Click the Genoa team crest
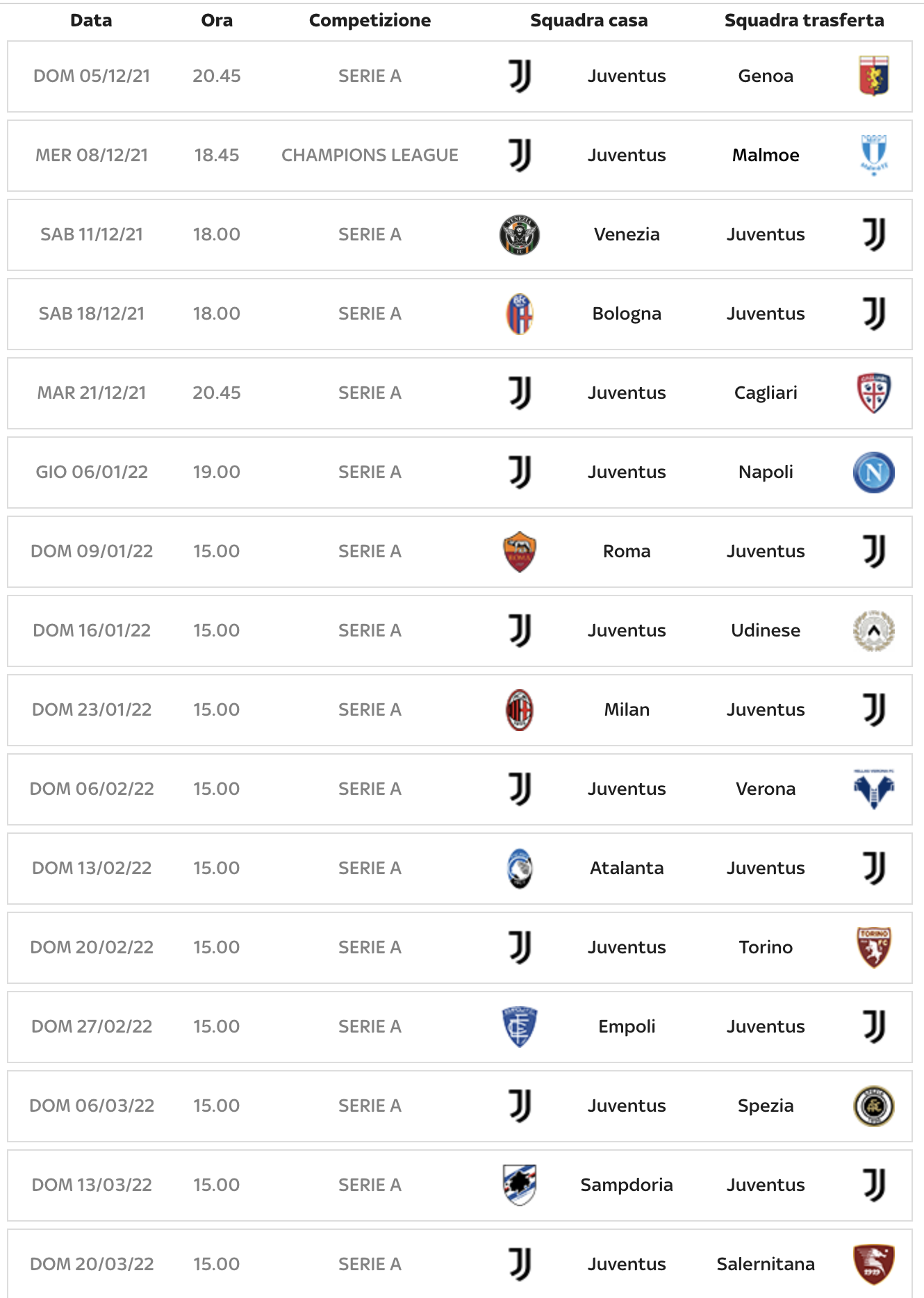Image resolution: width=924 pixels, height=1298 pixels. pos(873,76)
